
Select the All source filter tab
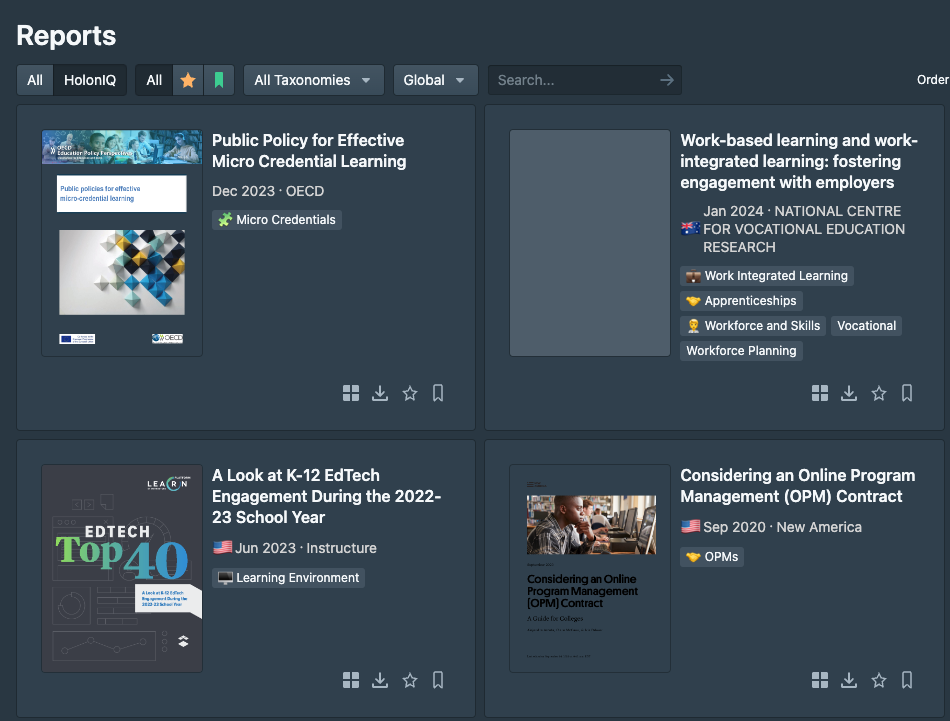point(35,80)
